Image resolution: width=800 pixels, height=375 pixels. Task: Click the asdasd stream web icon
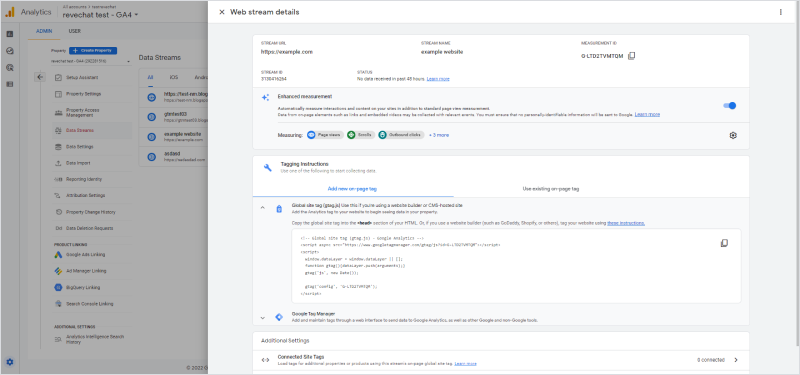[151, 157]
